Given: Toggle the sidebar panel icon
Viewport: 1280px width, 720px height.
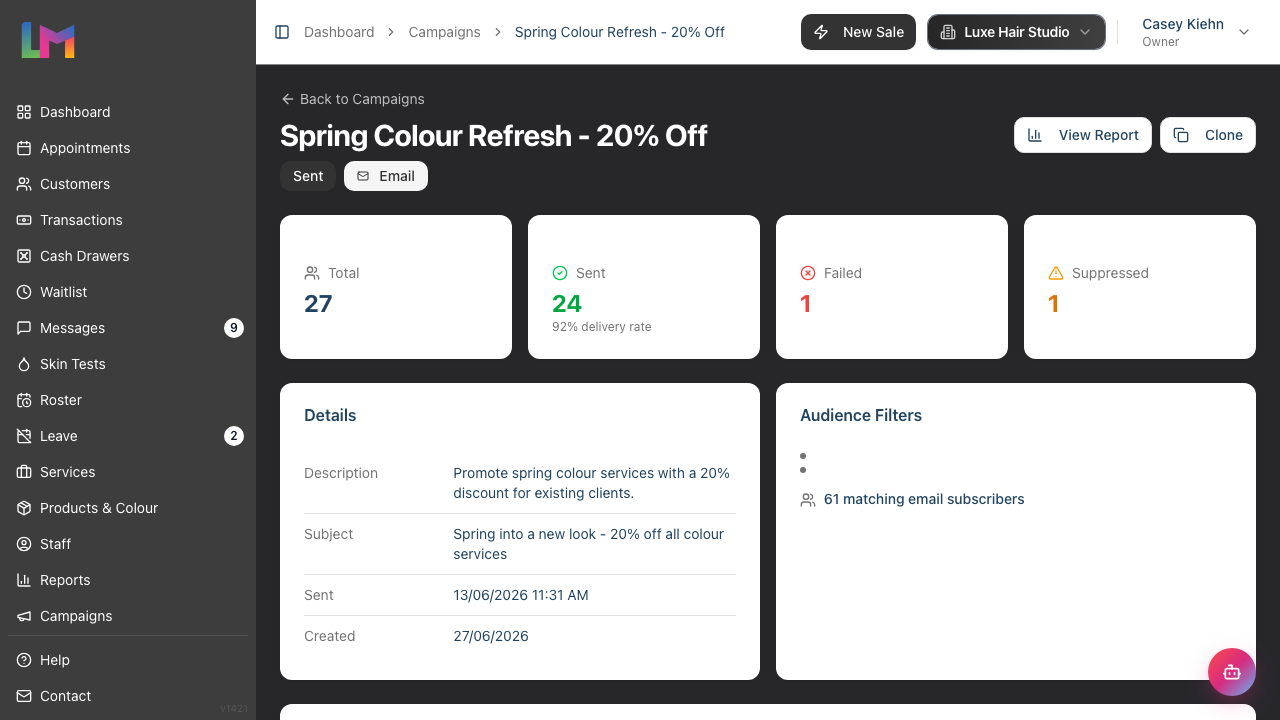Looking at the screenshot, I should (x=282, y=32).
